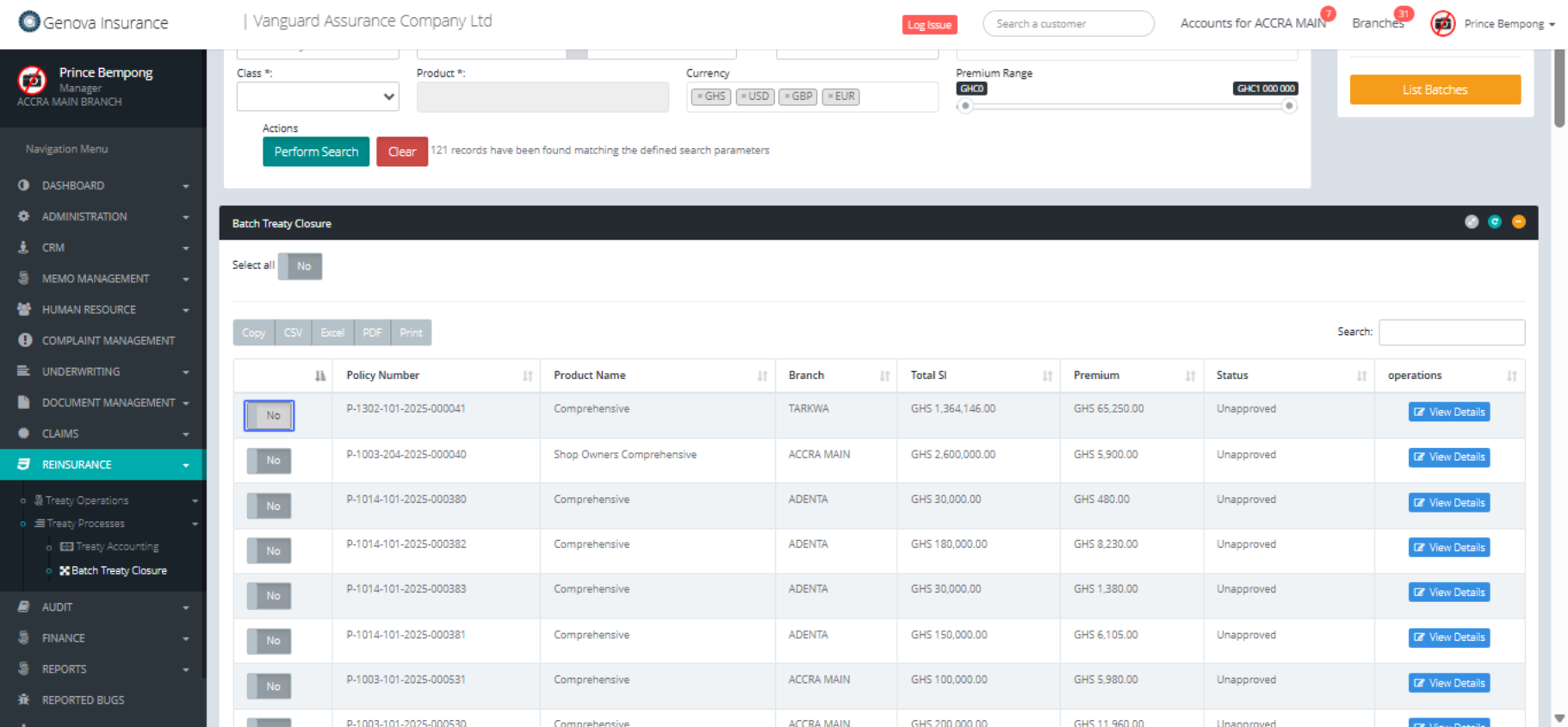Image resolution: width=1568 pixels, height=727 pixels.
Task: Open Treaty Accounting menu item
Action: tap(116, 547)
